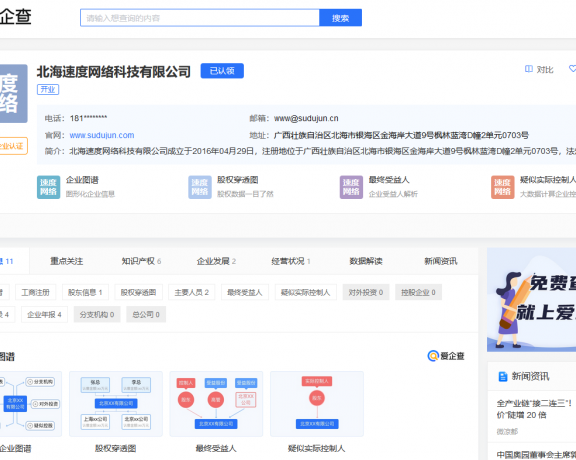The image size is (576, 460).
Task: Click the 爱企查 logo icon
Action: pos(433,356)
